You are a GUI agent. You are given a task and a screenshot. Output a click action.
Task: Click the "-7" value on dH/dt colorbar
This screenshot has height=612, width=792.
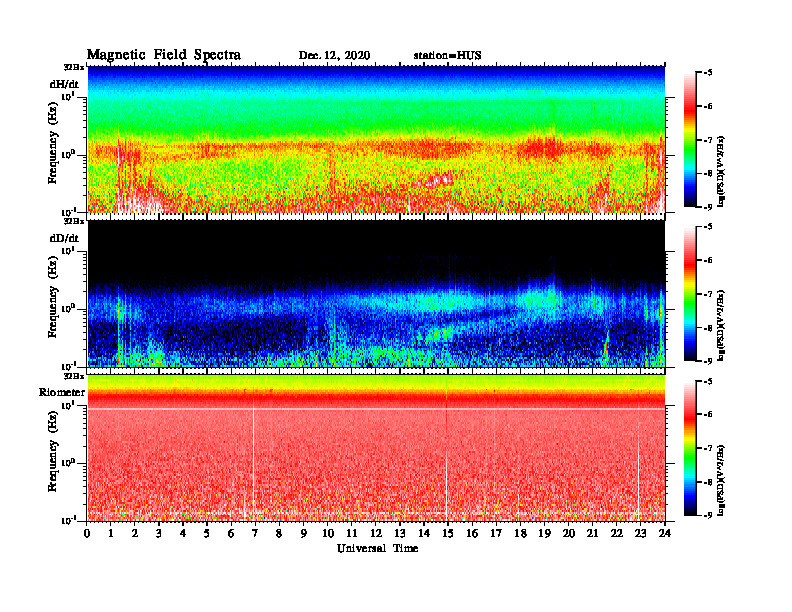click(708, 140)
